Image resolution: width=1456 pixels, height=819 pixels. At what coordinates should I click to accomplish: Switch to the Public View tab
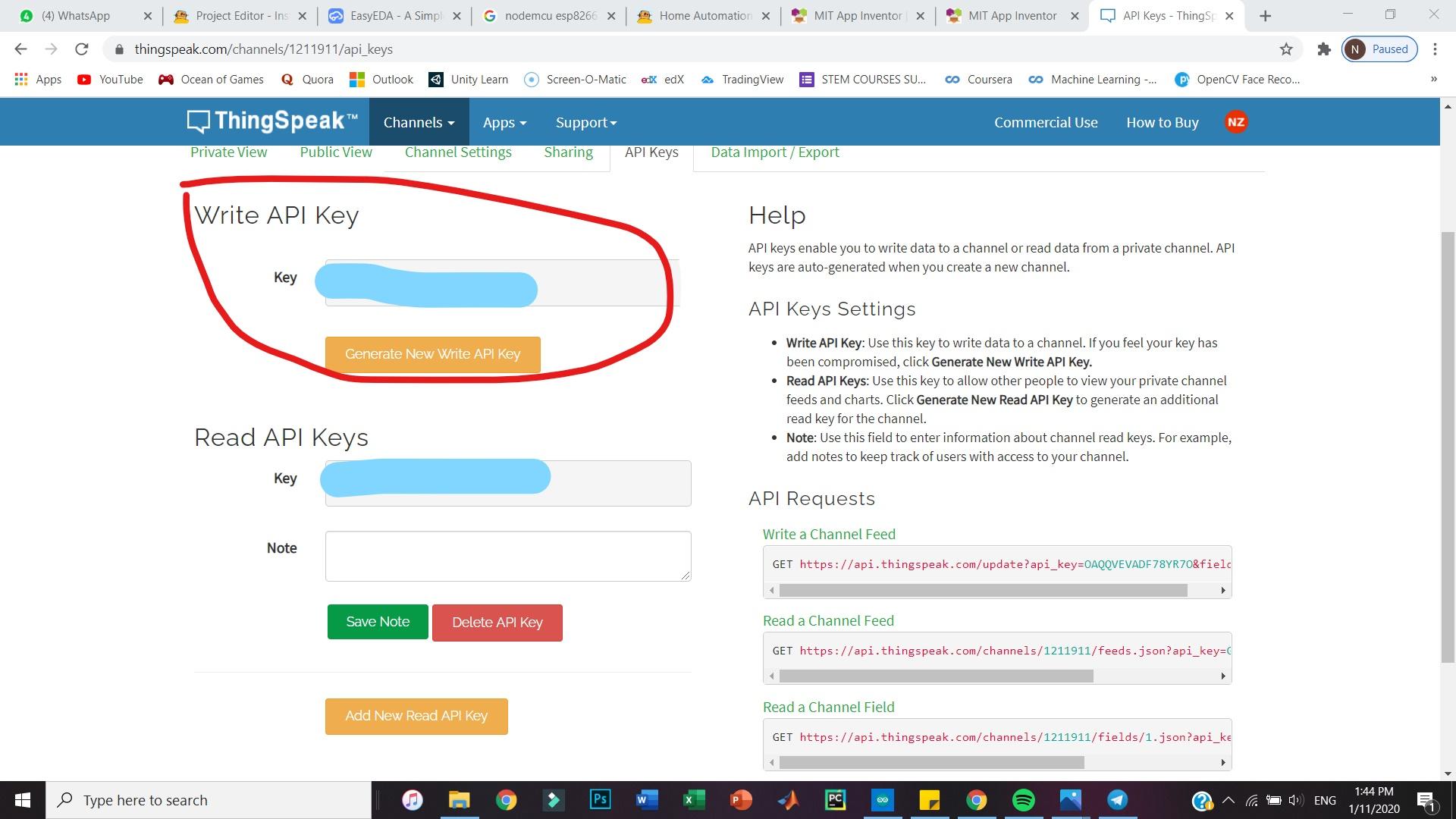click(336, 152)
